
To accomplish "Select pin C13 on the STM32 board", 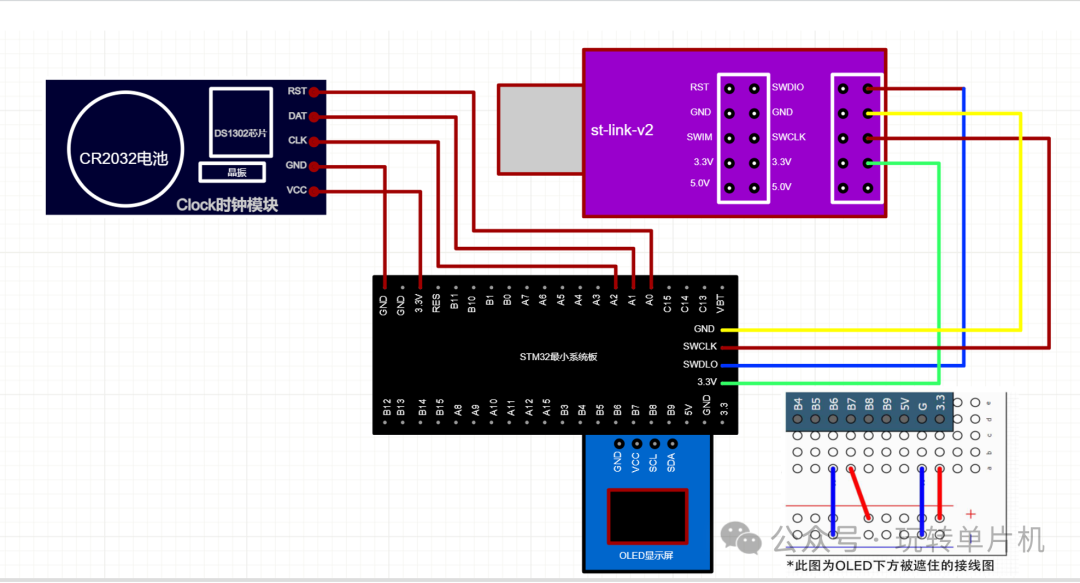I will click(x=703, y=303).
